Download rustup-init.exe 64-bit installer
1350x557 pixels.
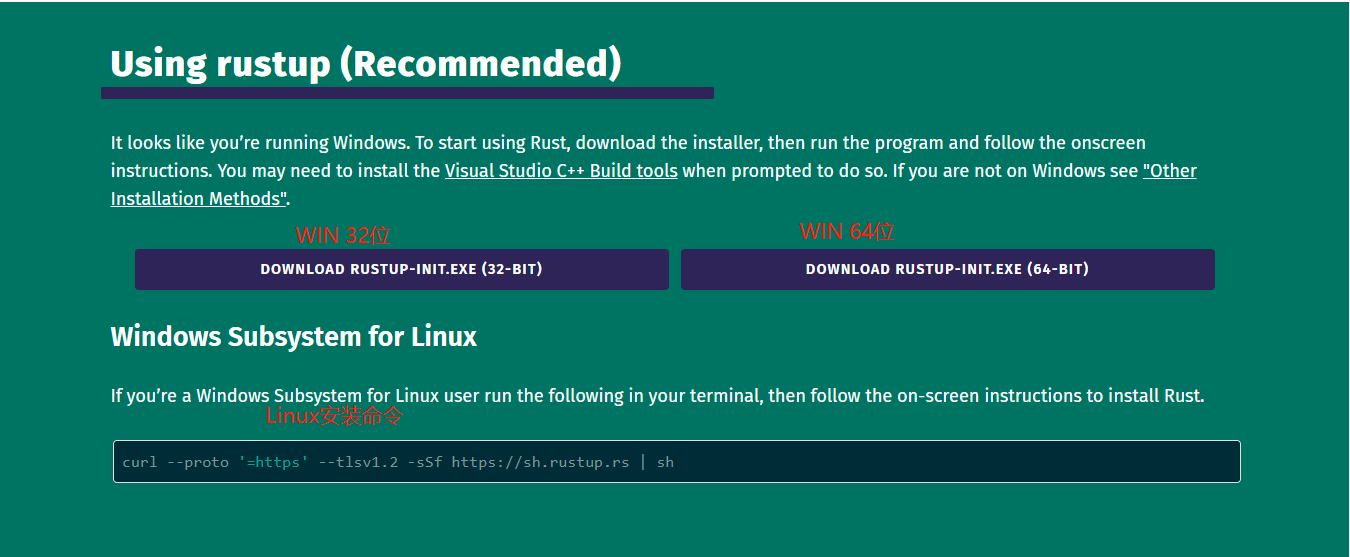tap(948, 269)
